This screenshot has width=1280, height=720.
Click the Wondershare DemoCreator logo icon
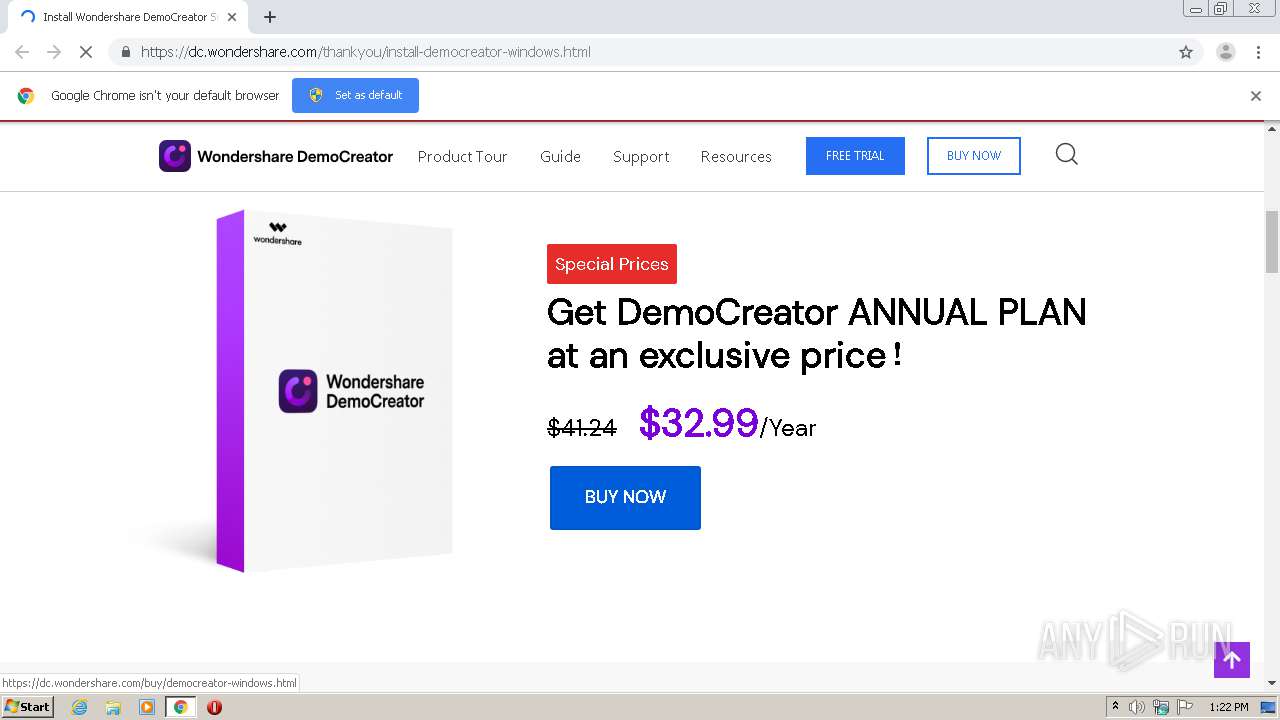pyautogui.click(x=175, y=156)
